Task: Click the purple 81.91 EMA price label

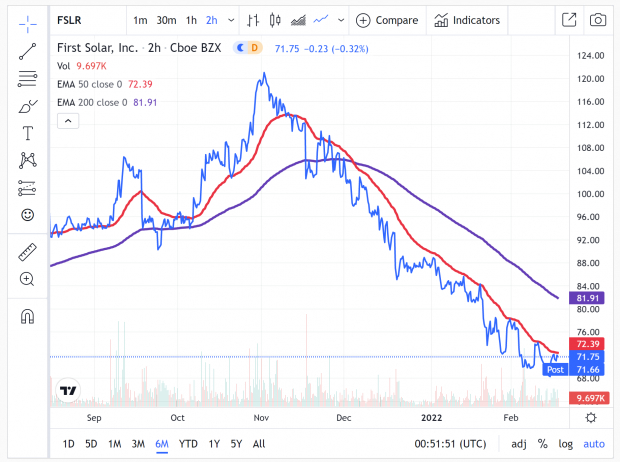Action: tap(587, 298)
